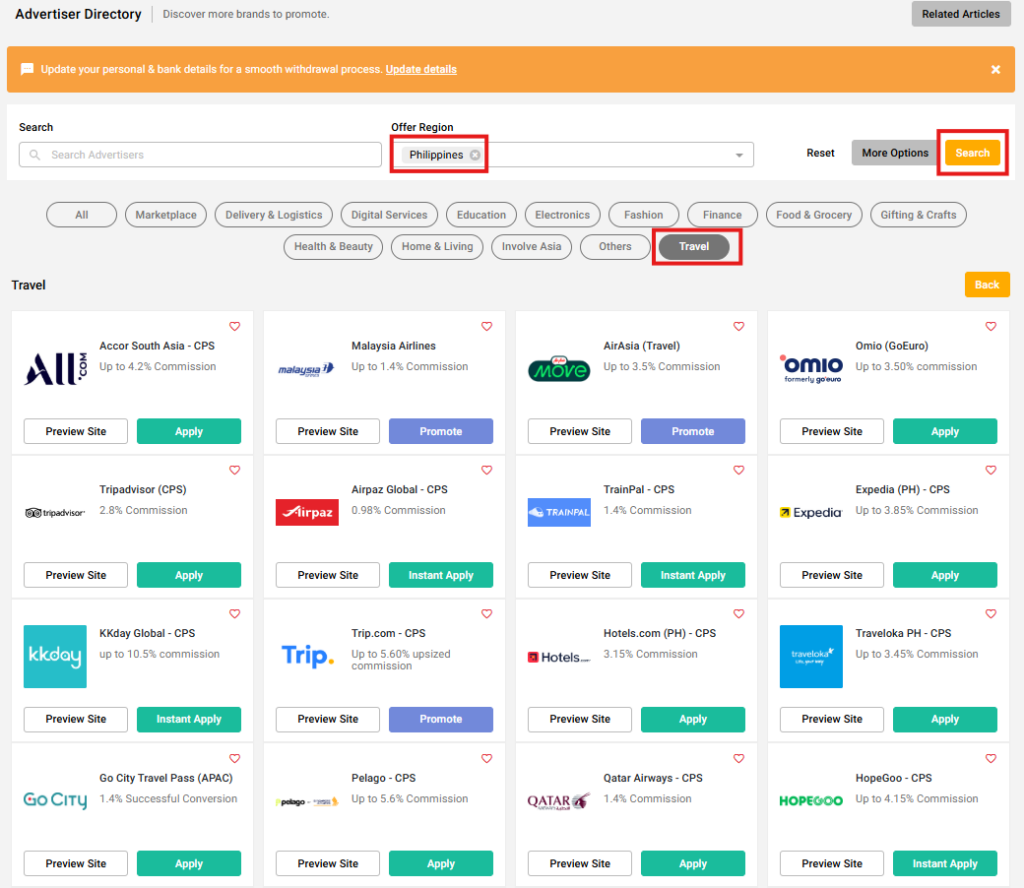Click the Traveloka logo image
Image resolution: width=1024 pixels, height=888 pixels.
pos(811,656)
